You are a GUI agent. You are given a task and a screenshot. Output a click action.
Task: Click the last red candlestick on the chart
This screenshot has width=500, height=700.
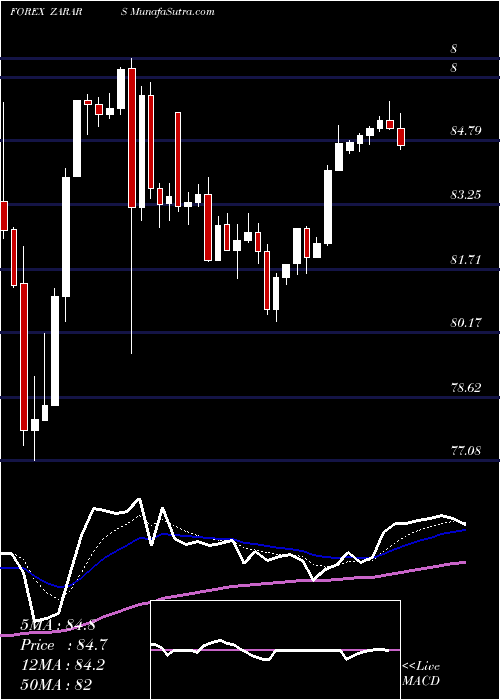(401, 136)
